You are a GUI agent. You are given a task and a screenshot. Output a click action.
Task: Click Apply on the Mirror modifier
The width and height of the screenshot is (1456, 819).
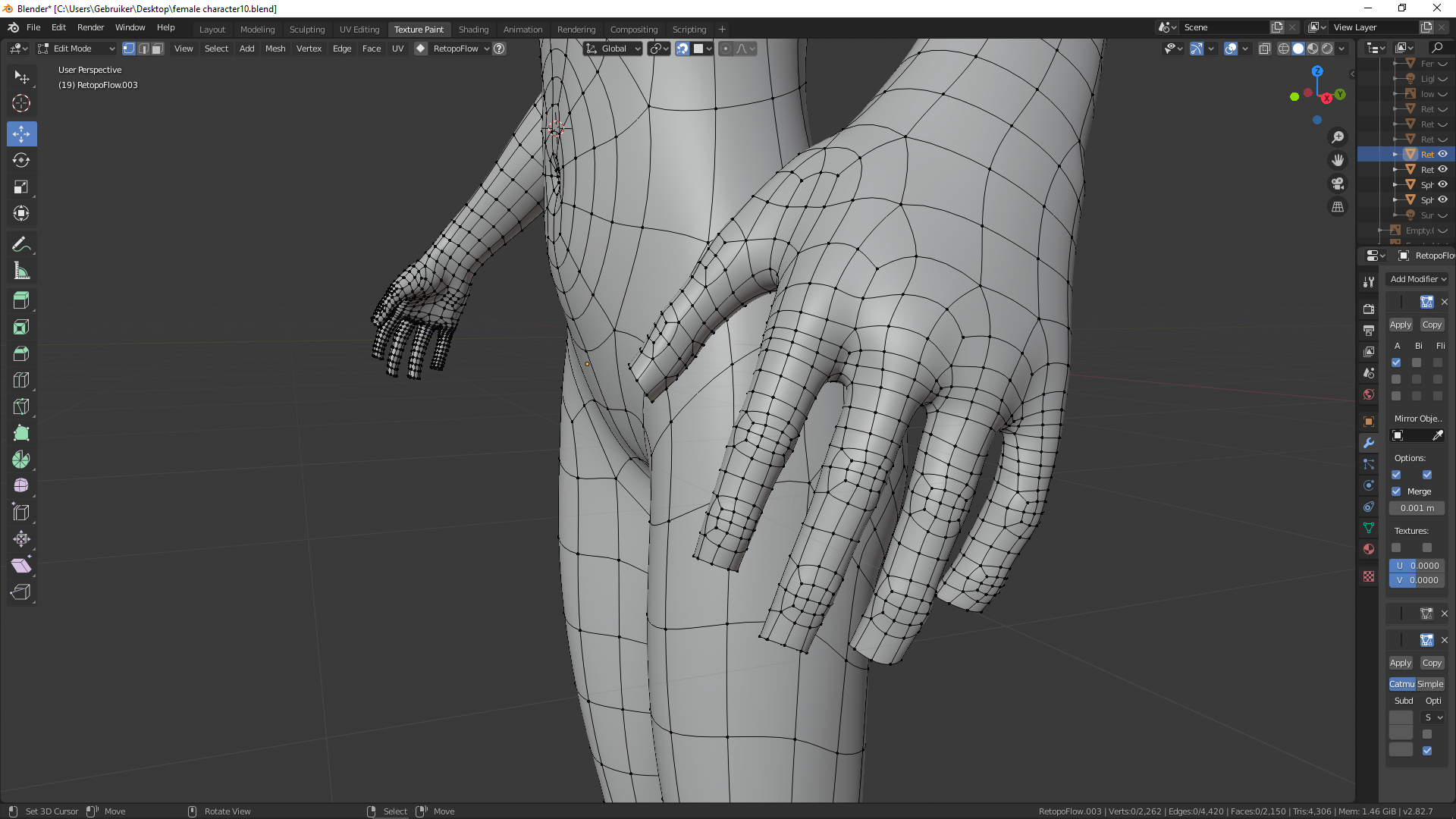1400,325
